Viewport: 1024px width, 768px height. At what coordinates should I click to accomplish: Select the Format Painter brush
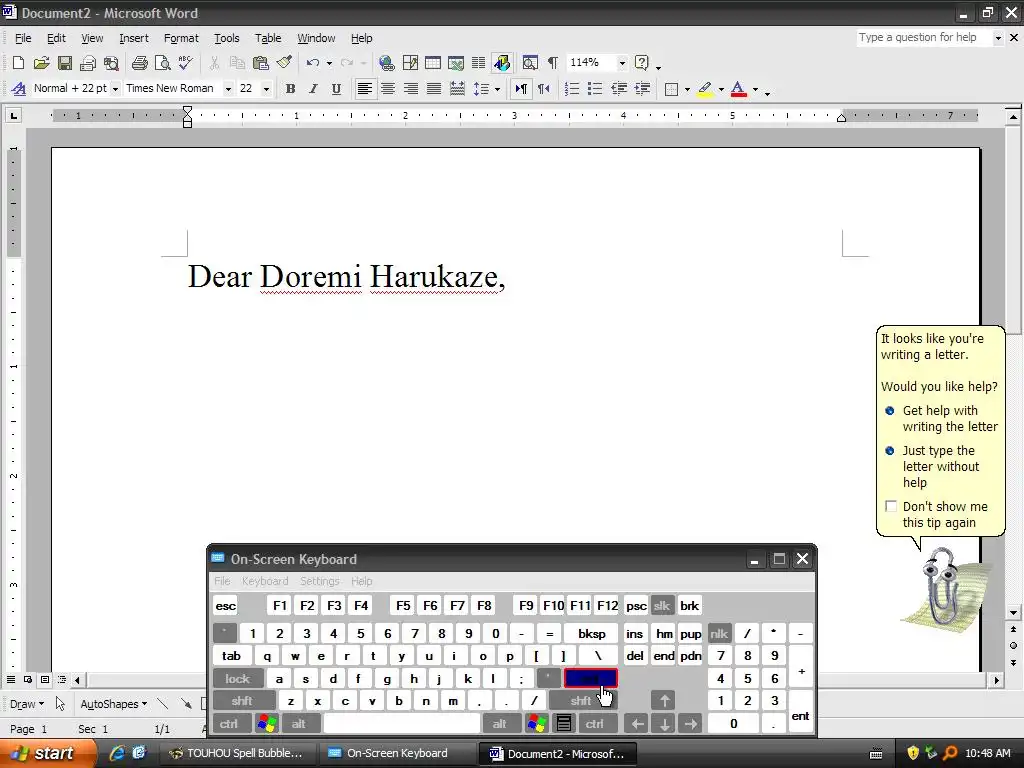[284, 63]
